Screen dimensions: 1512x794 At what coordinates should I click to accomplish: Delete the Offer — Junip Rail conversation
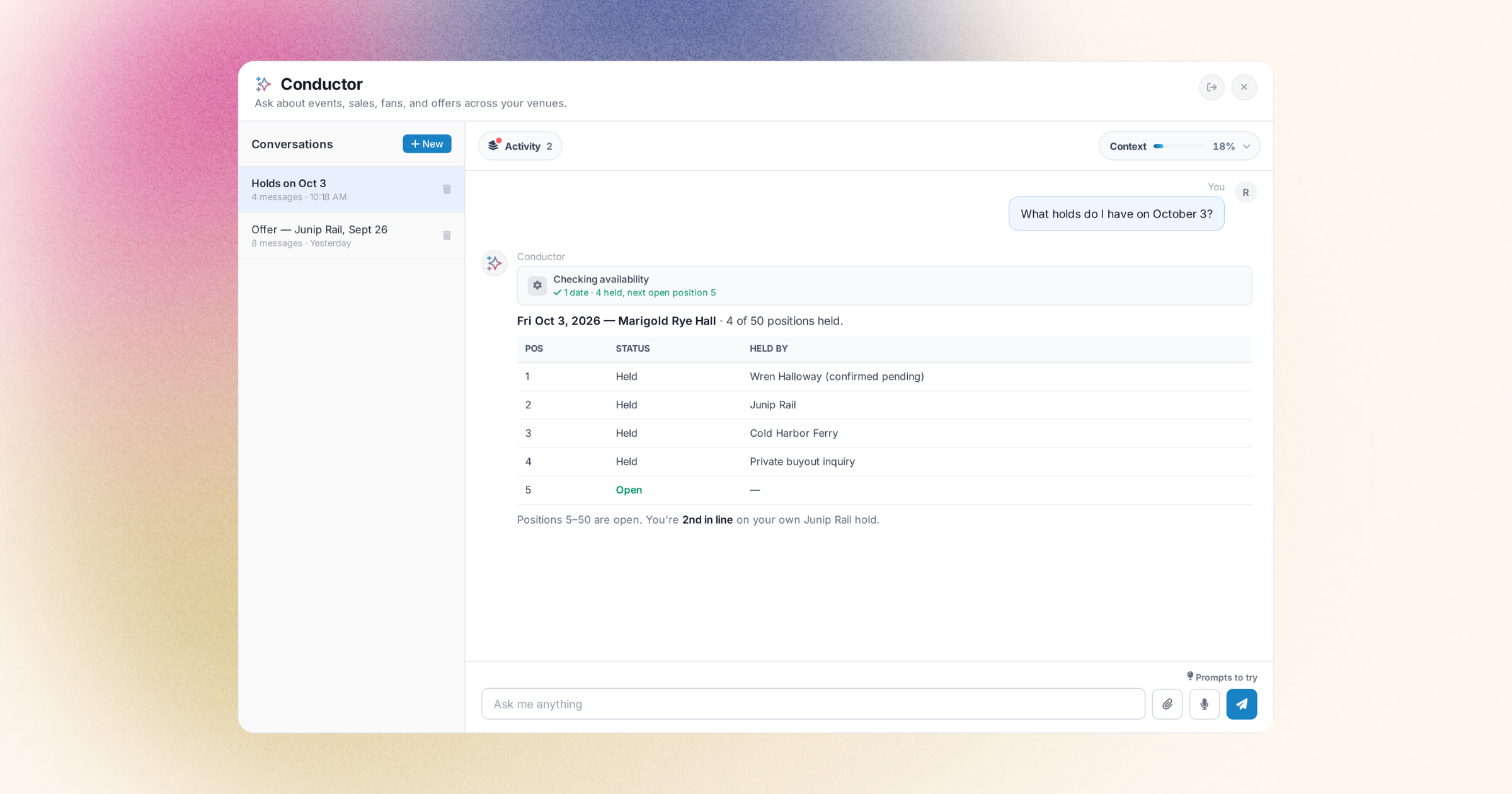coord(447,235)
